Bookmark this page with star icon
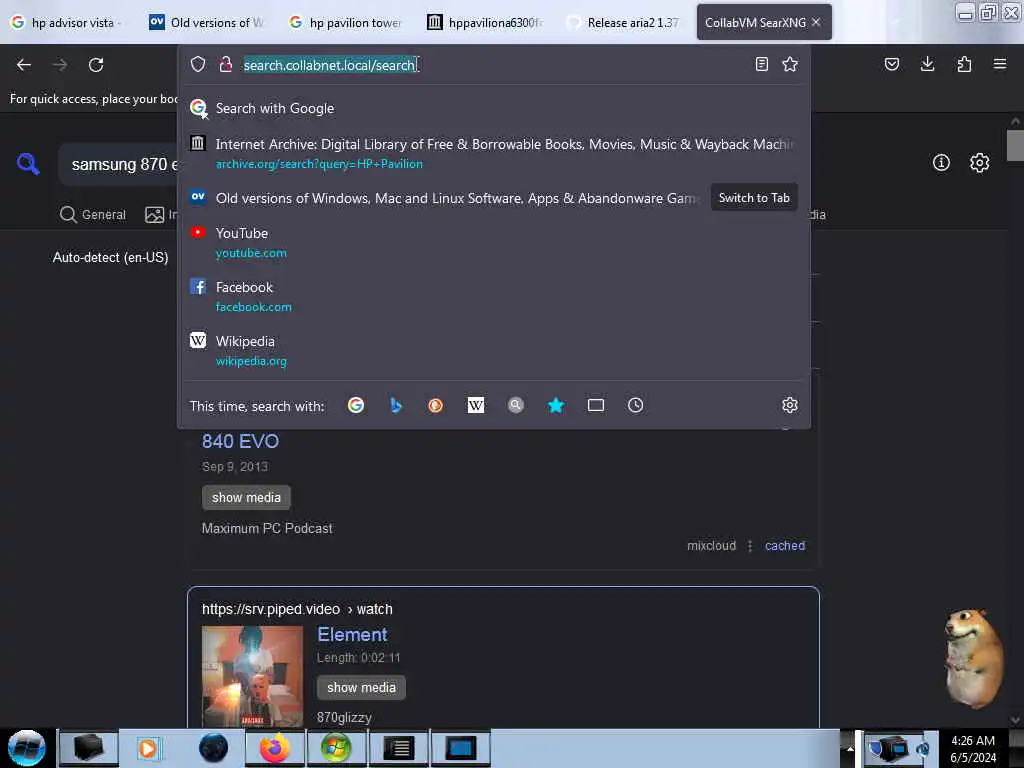Screen dimensions: 1024x768 click(x=790, y=64)
